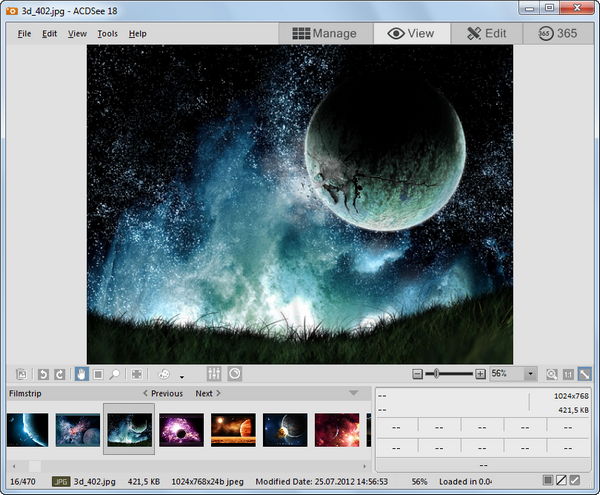Click the zoom slider track
600x495 pixels.
[x=455, y=374]
